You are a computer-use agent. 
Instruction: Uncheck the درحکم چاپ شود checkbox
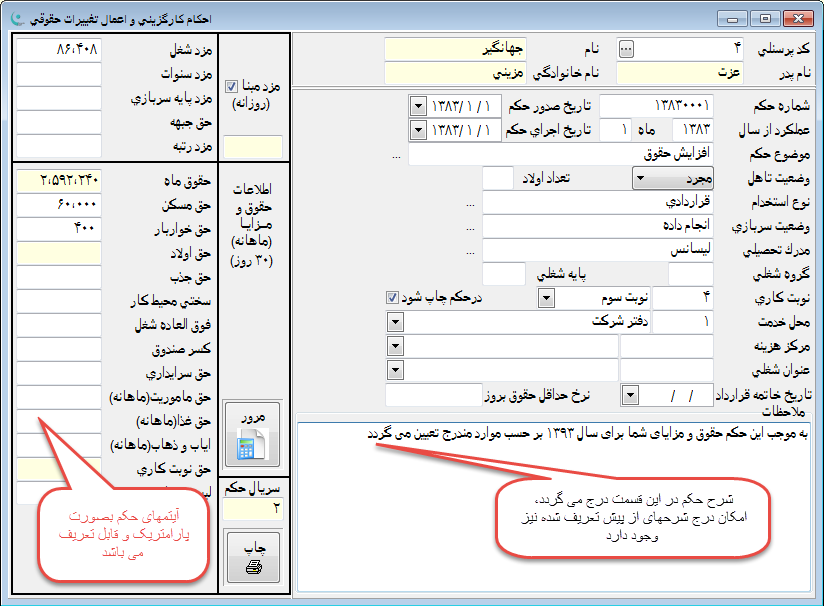[392, 298]
